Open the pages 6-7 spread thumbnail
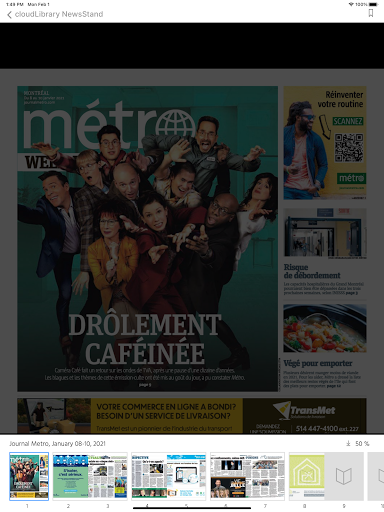Viewport: 384px width, 512px height. tap(247, 476)
